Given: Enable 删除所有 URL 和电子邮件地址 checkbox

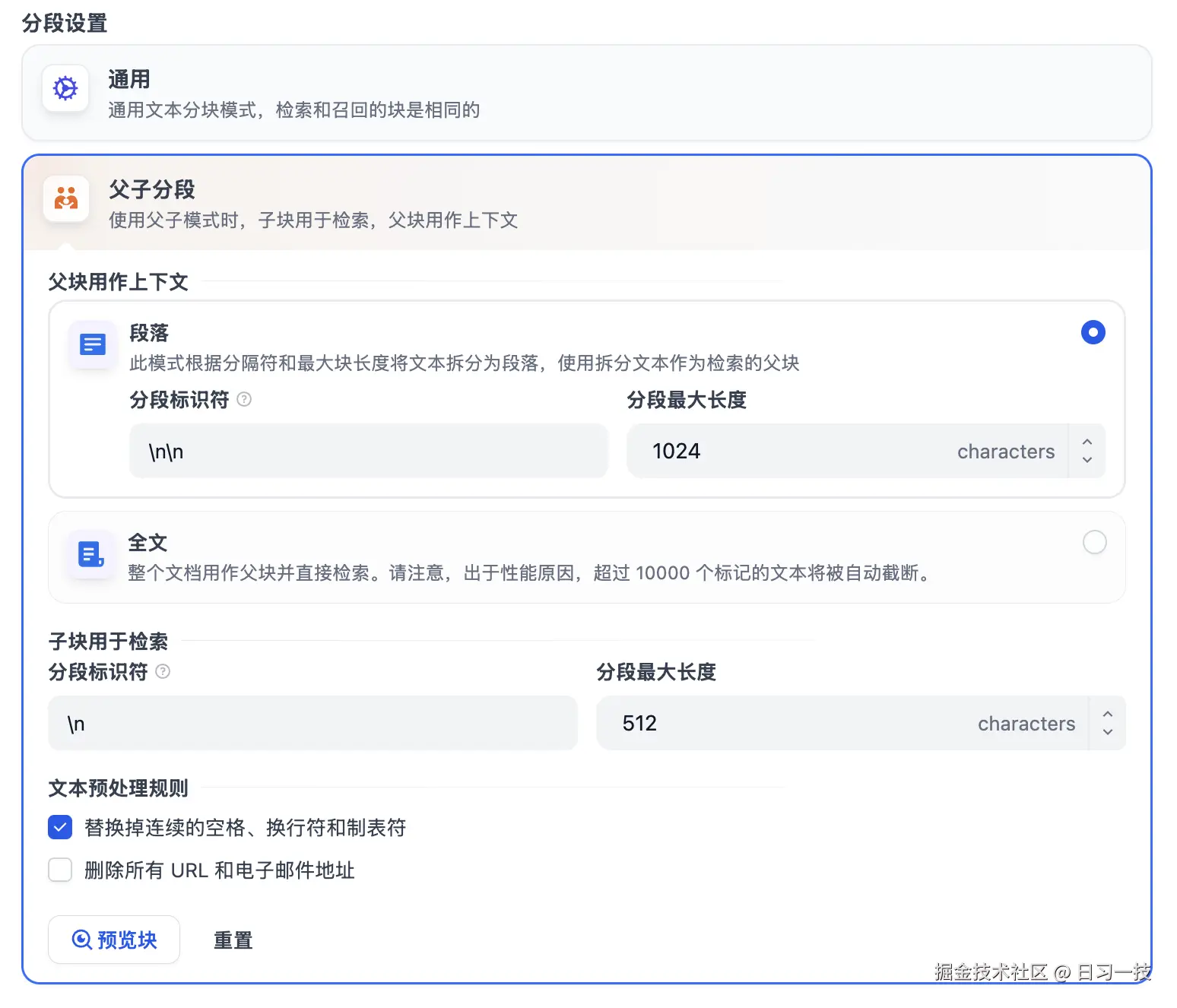Looking at the screenshot, I should [x=60, y=870].
